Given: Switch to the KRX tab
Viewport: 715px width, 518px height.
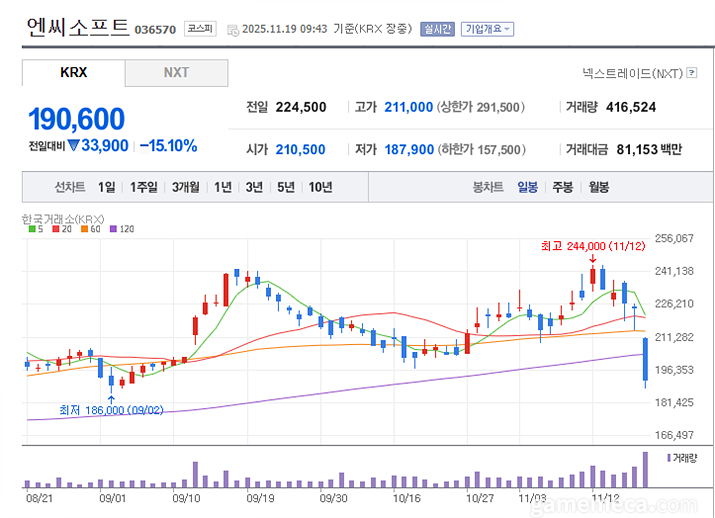Looking at the screenshot, I should tap(74, 73).
